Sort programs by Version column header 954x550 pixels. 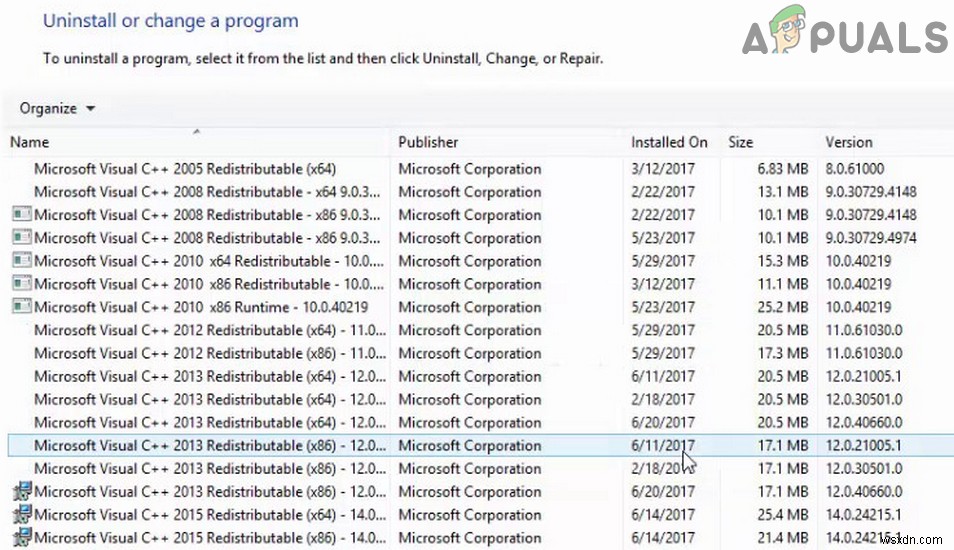click(848, 142)
